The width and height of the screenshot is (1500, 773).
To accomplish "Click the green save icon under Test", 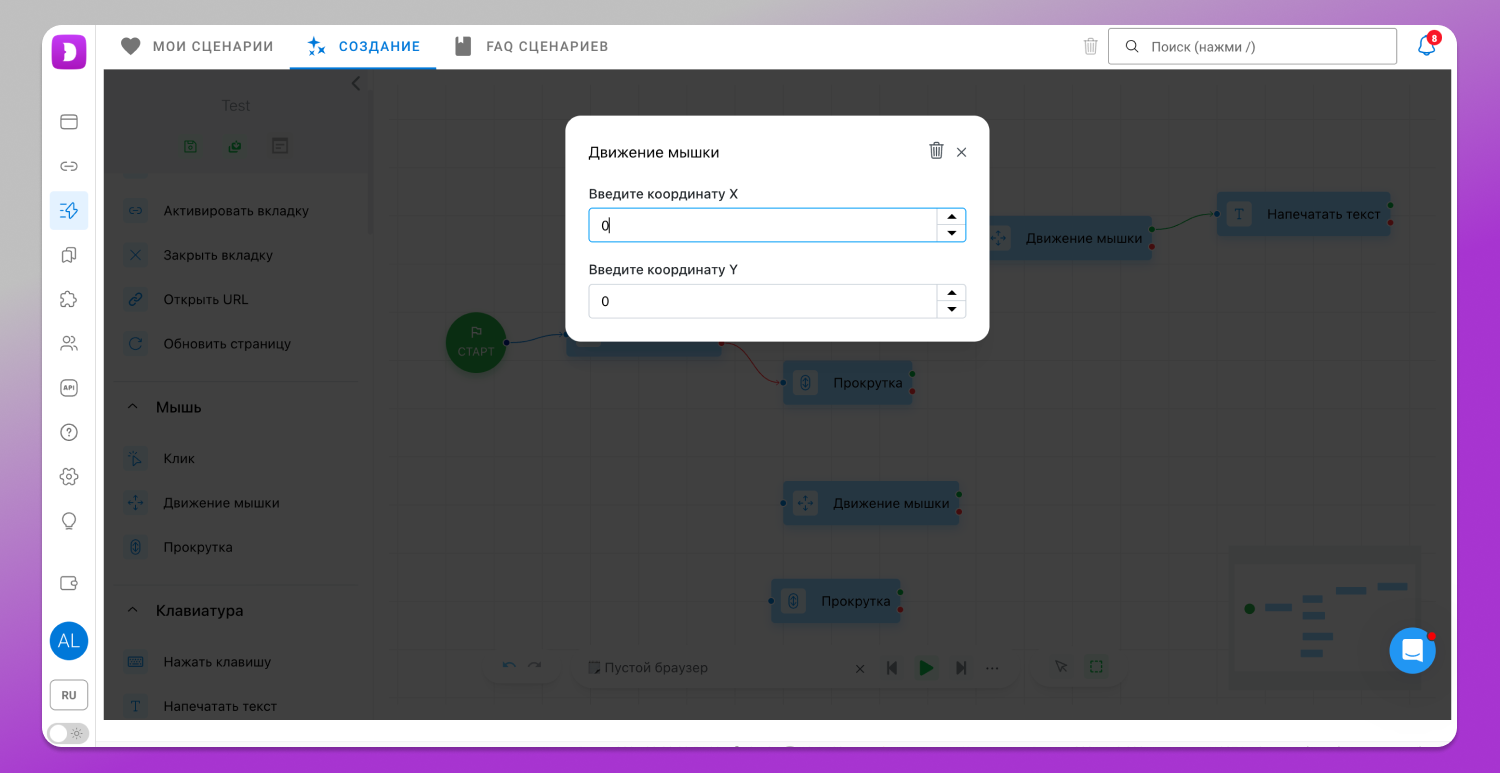I will coord(191,146).
